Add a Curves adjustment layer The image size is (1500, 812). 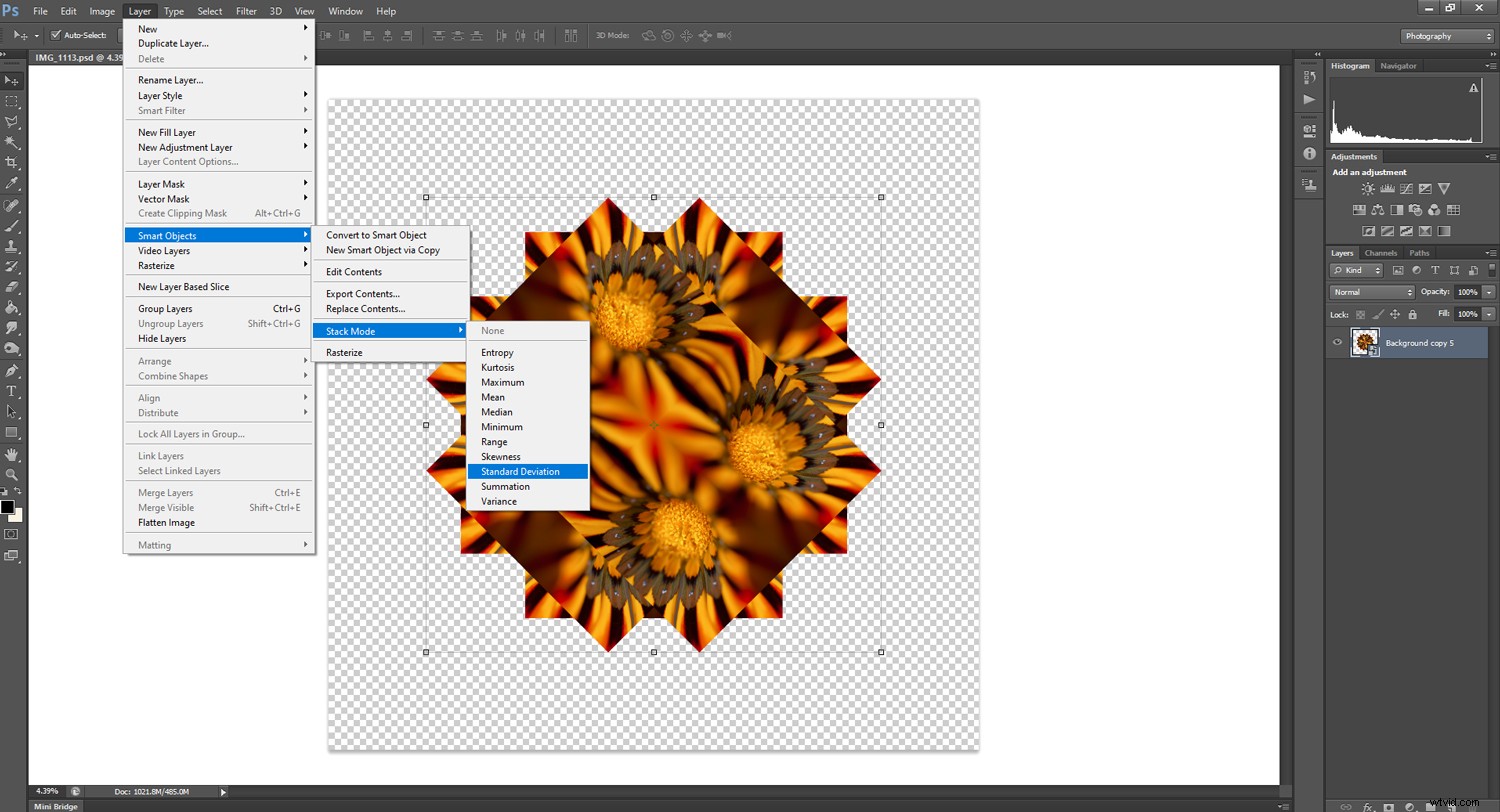click(1406, 189)
